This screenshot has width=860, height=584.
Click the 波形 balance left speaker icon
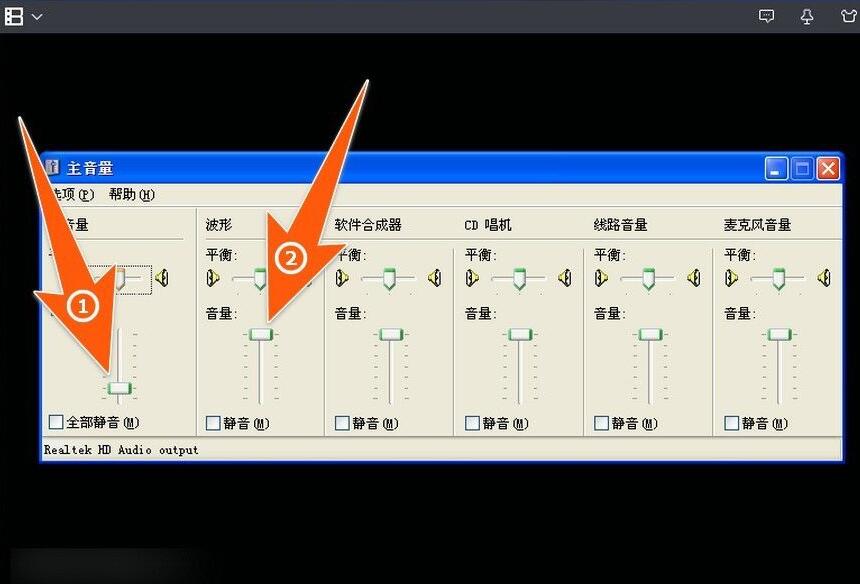click(213, 278)
